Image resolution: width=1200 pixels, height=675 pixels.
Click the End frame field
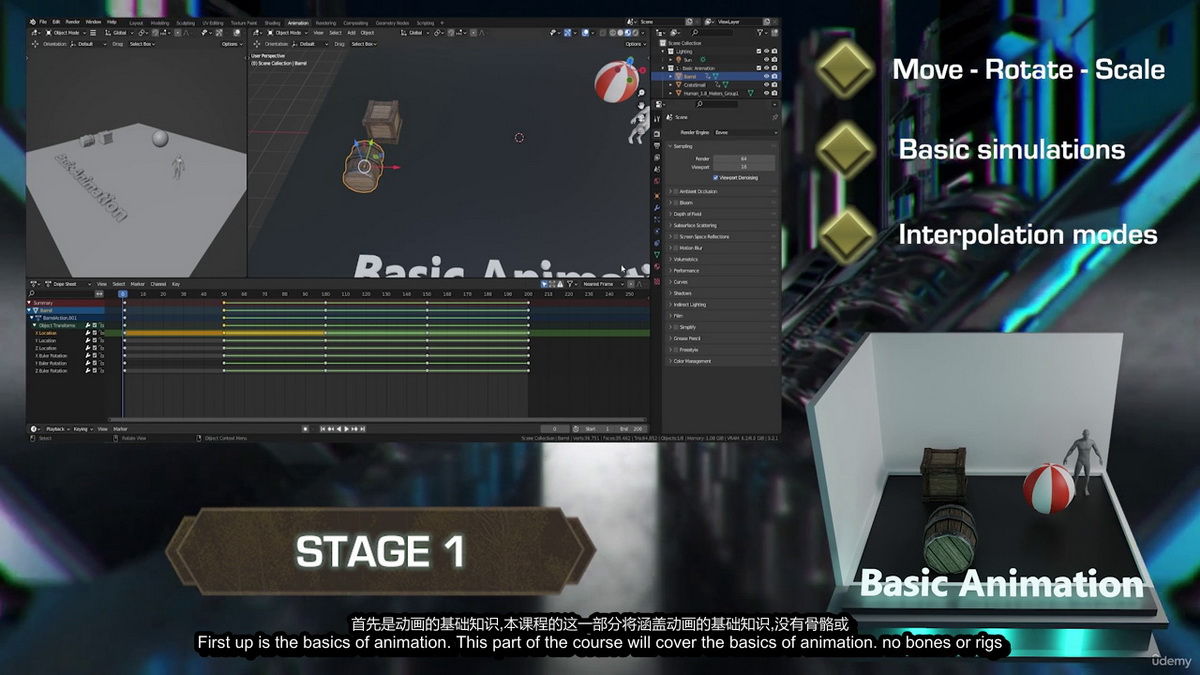[629, 429]
